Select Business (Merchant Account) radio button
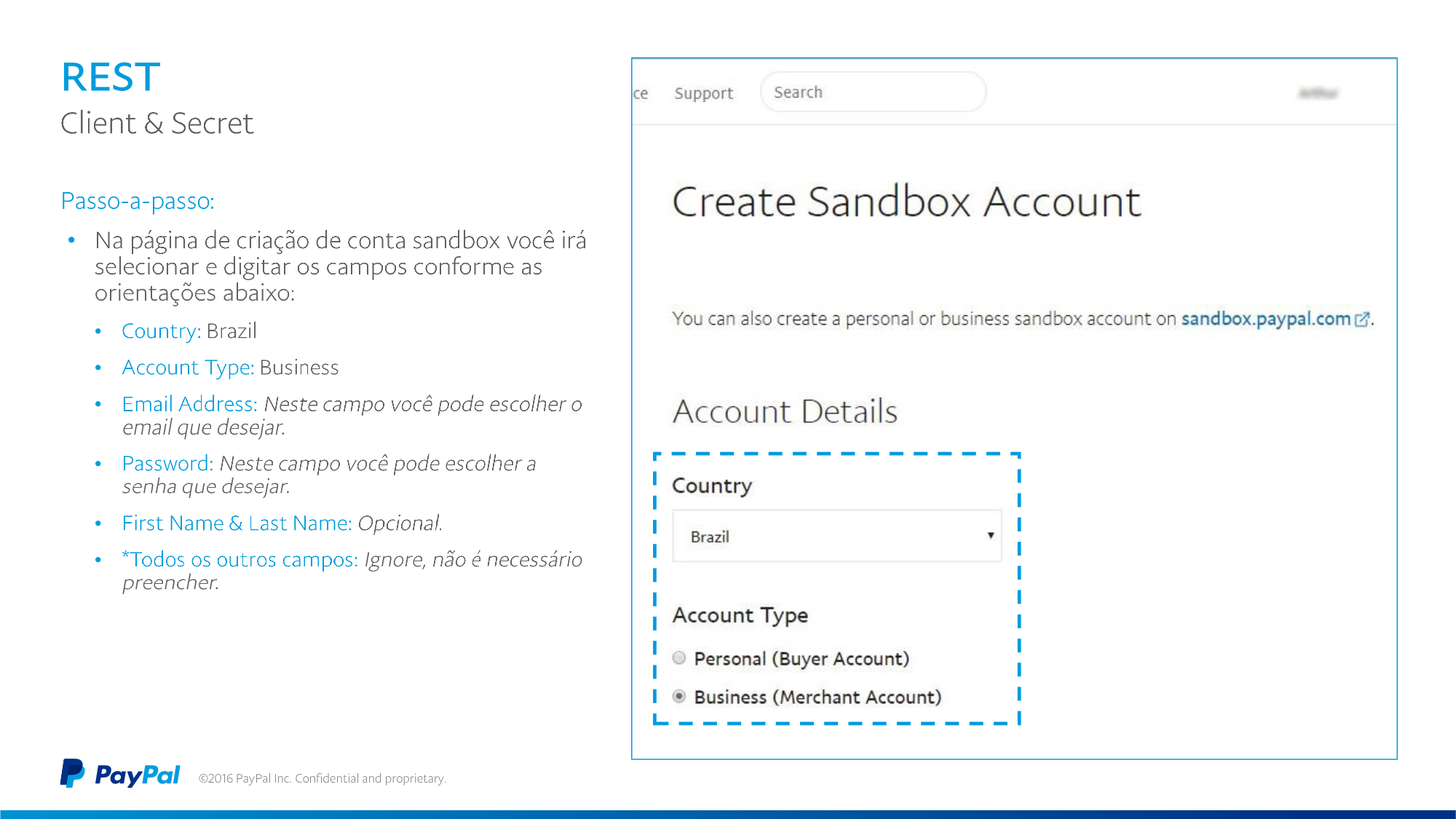The image size is (1456, 819). (679, 697)
